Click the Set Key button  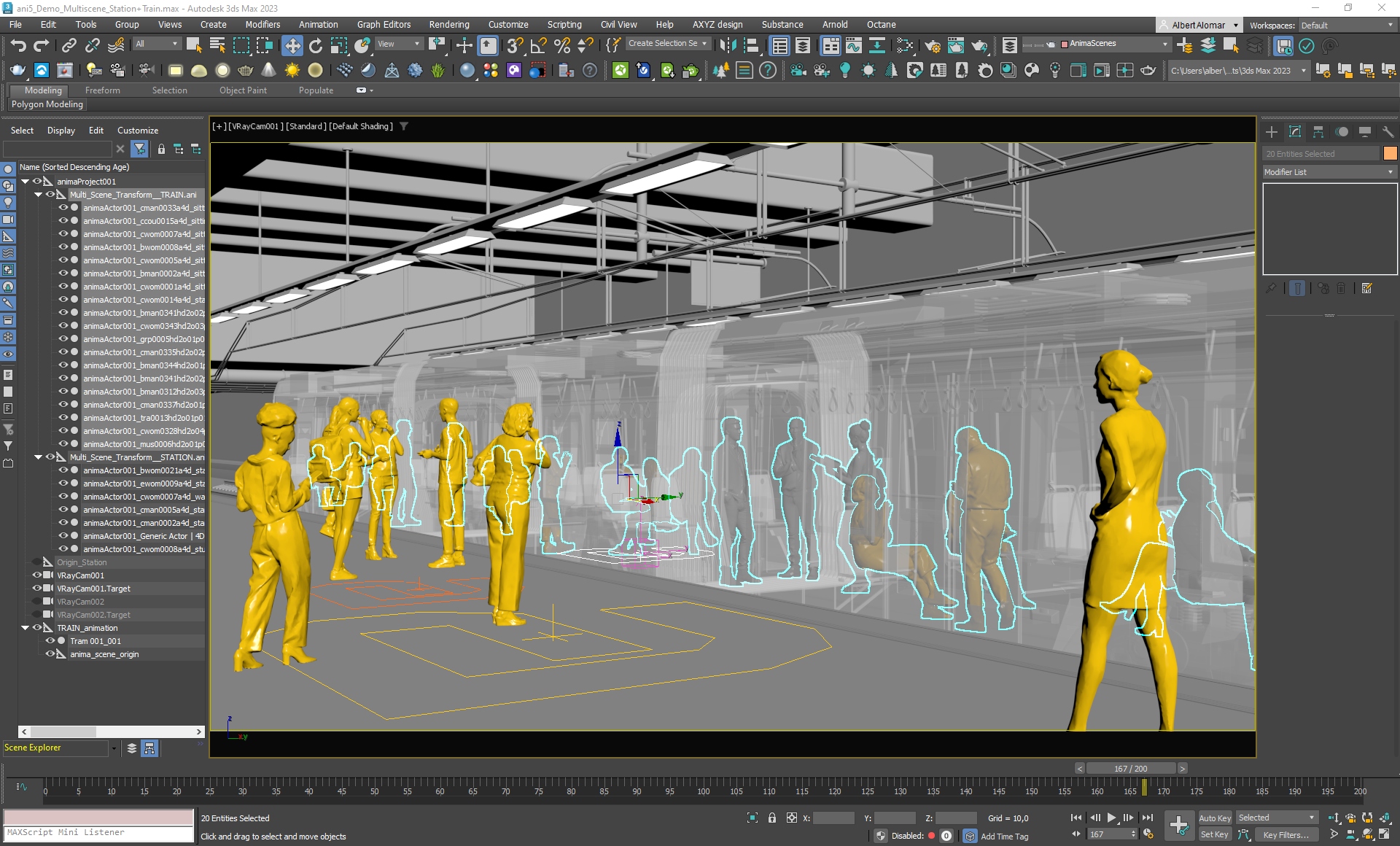(1214, 834)
